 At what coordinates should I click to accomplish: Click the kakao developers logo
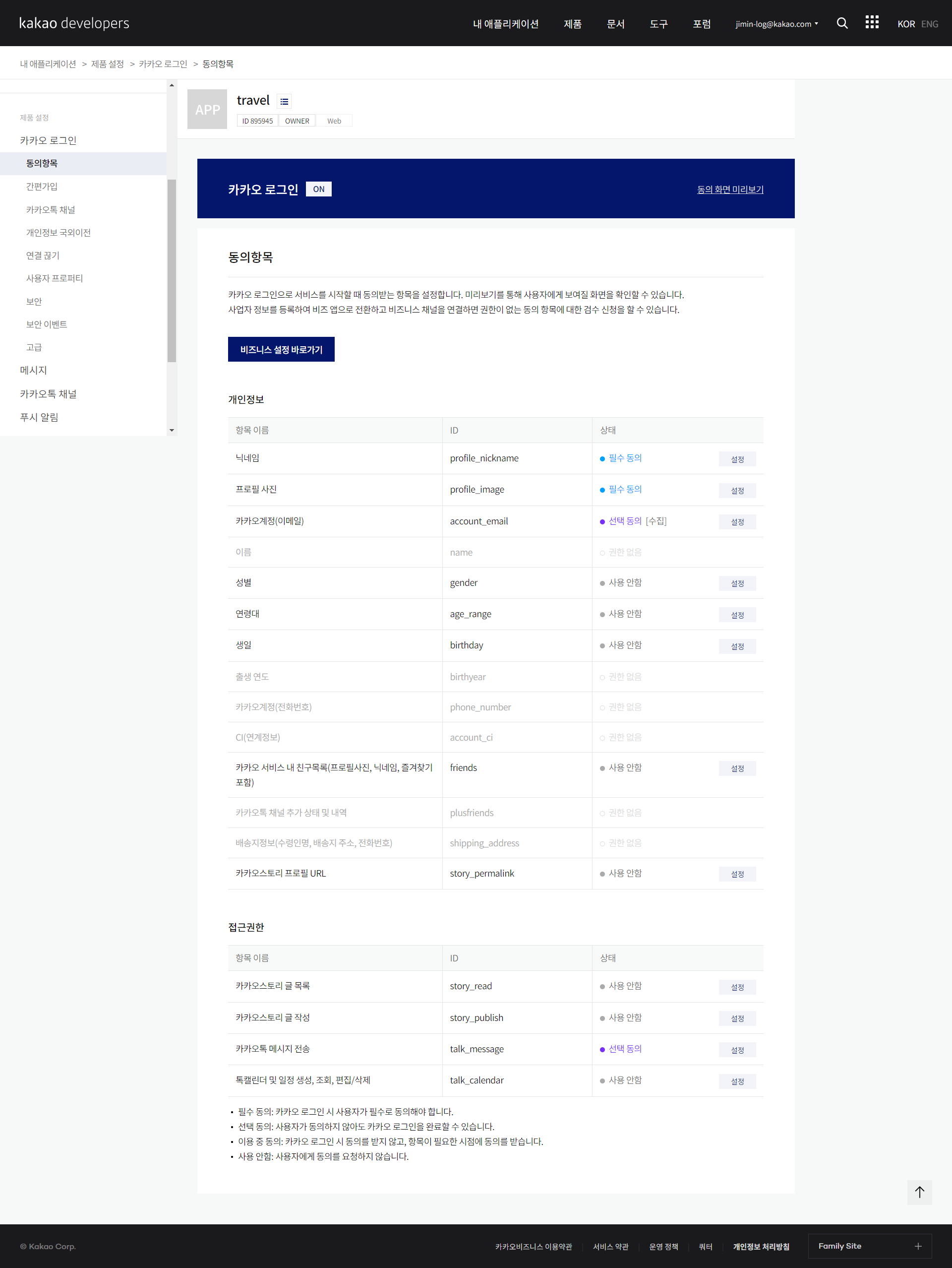(74, 23)
